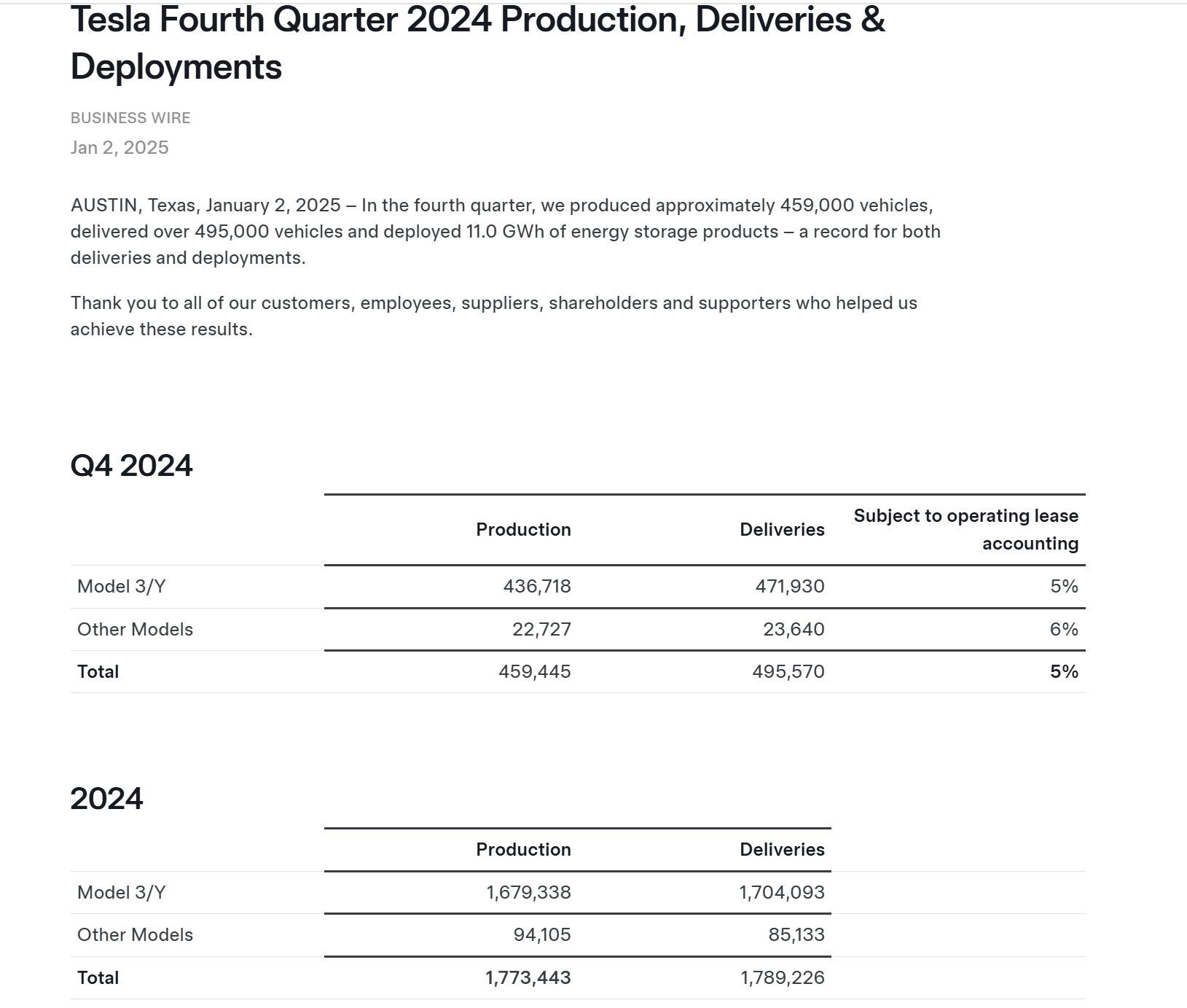The image size is (1187, 1008).
Task: Click the "Jan 2, 2025" publication date
Action: tap(120, 148)
